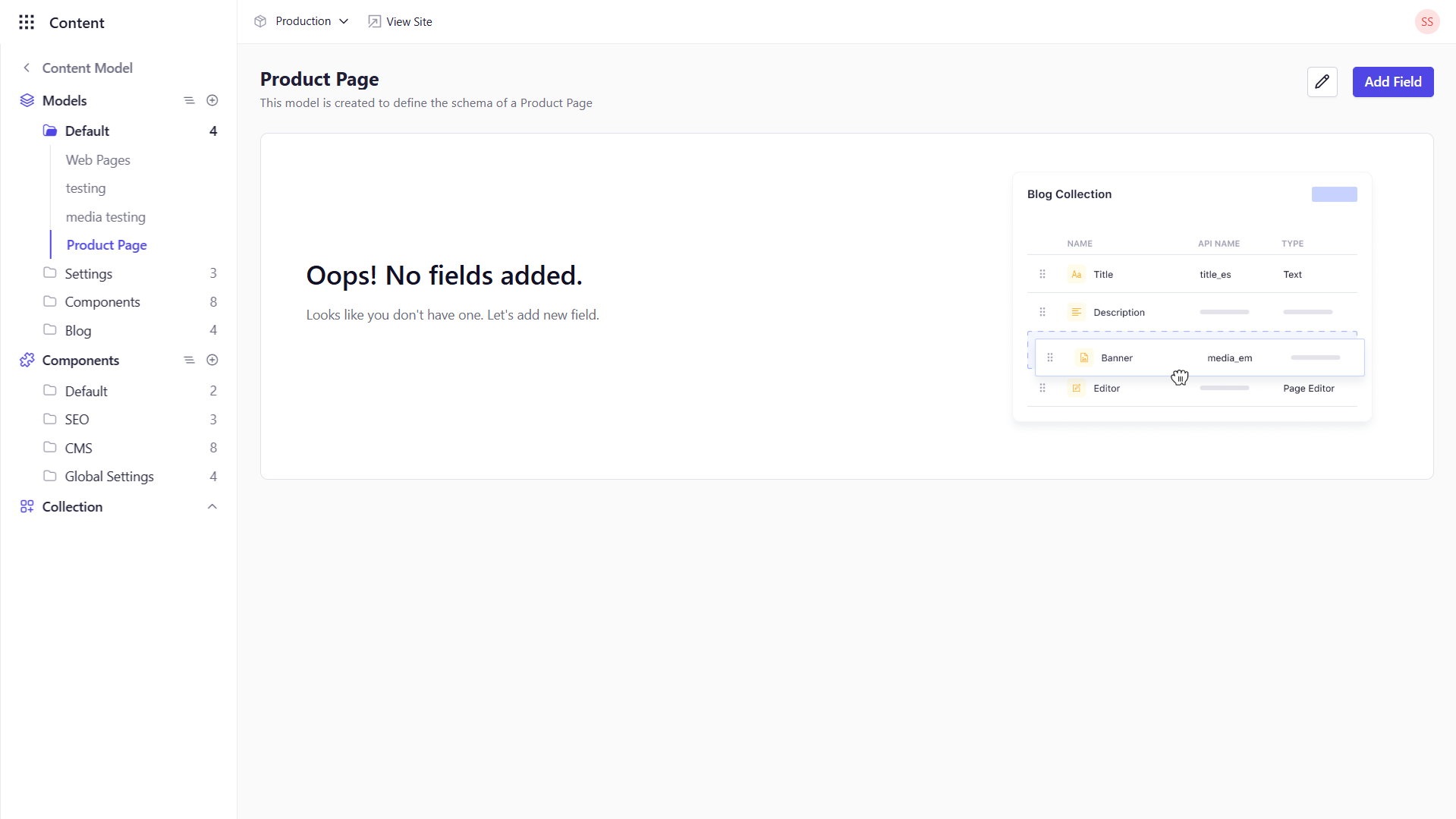The width and height of the screenshot is (1456, 819).
Task: Click the NAME column header
Action: (x=1080, y=244)
